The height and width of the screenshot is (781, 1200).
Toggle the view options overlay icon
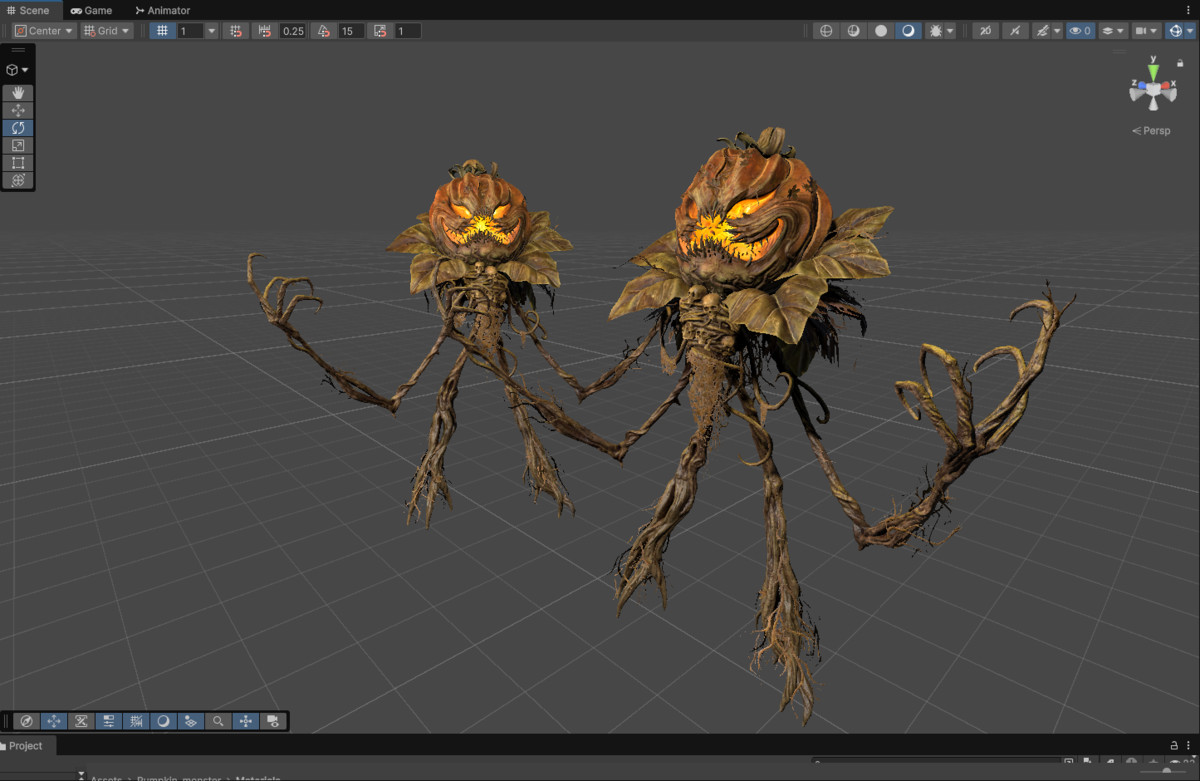(x=191, y=721)
